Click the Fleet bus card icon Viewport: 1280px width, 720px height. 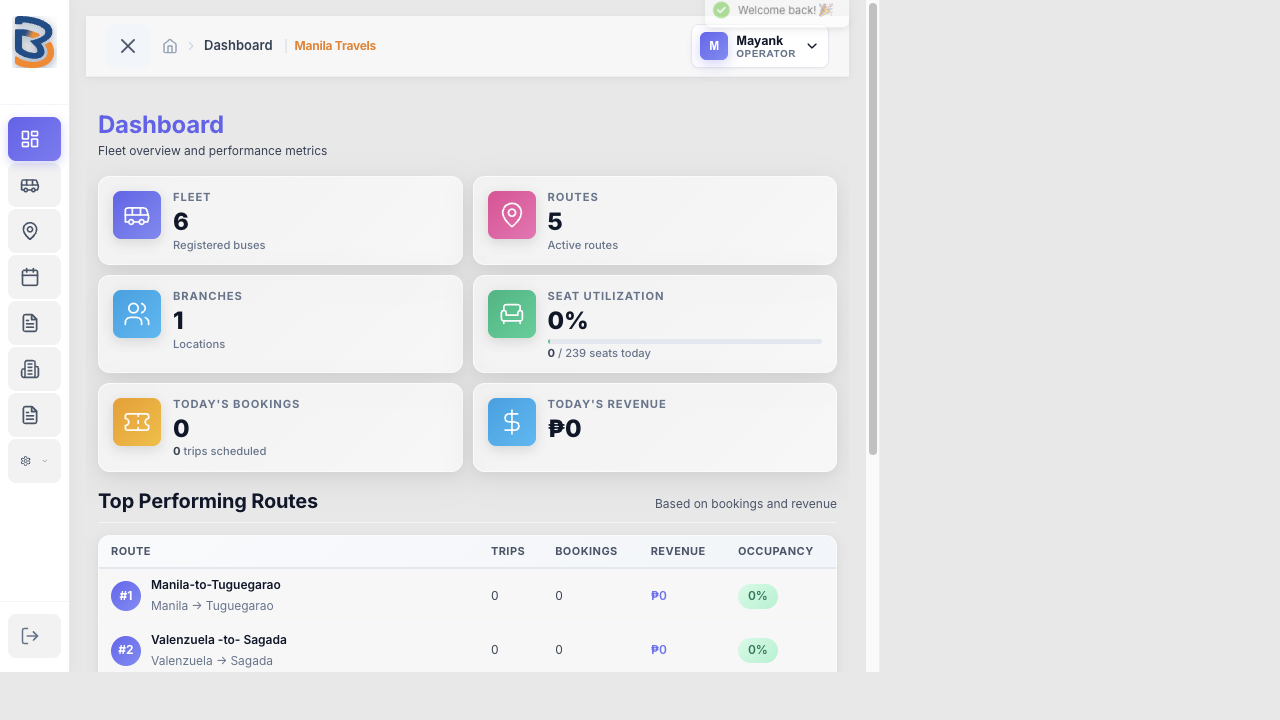point(137,215)
